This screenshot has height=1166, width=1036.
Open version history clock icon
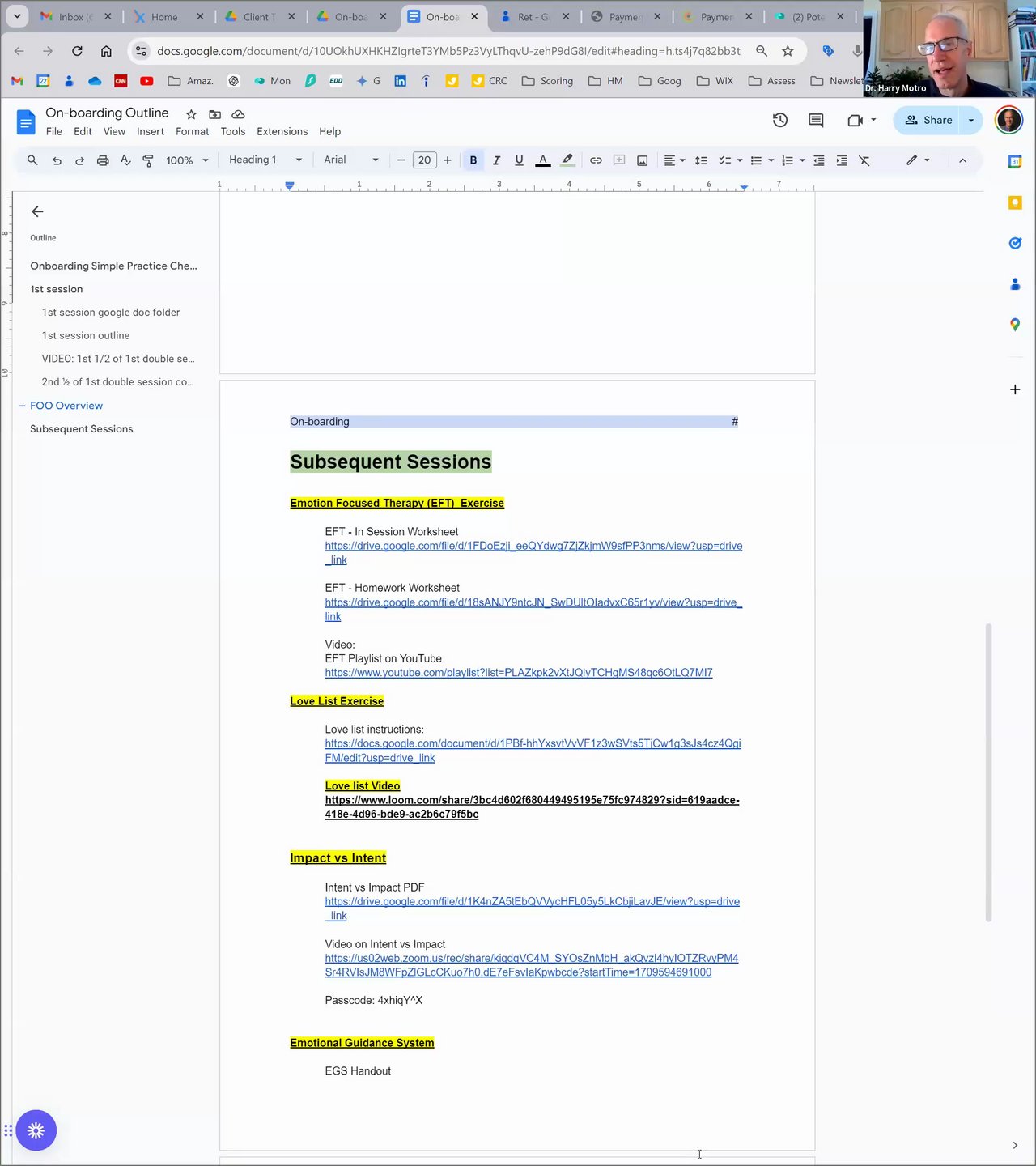point(780,120)
